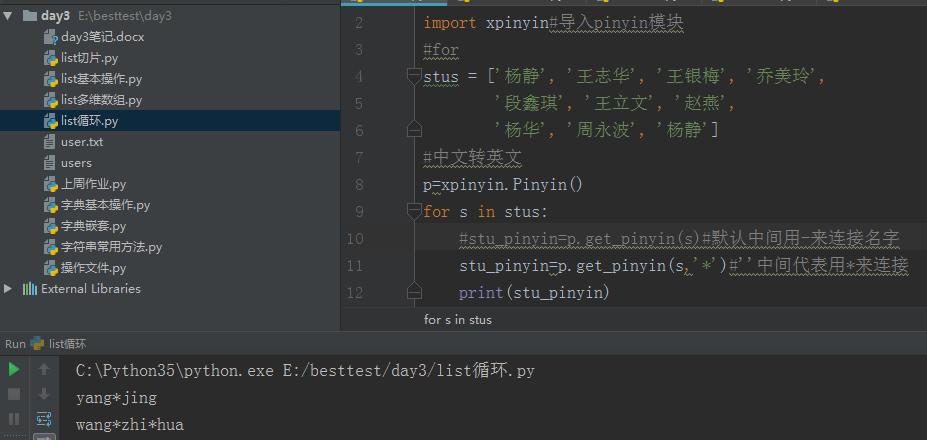The height and width of the screenshot is (440, 927).
Task: Open list多维数组.py in project tree
Action: click(101, 100)
